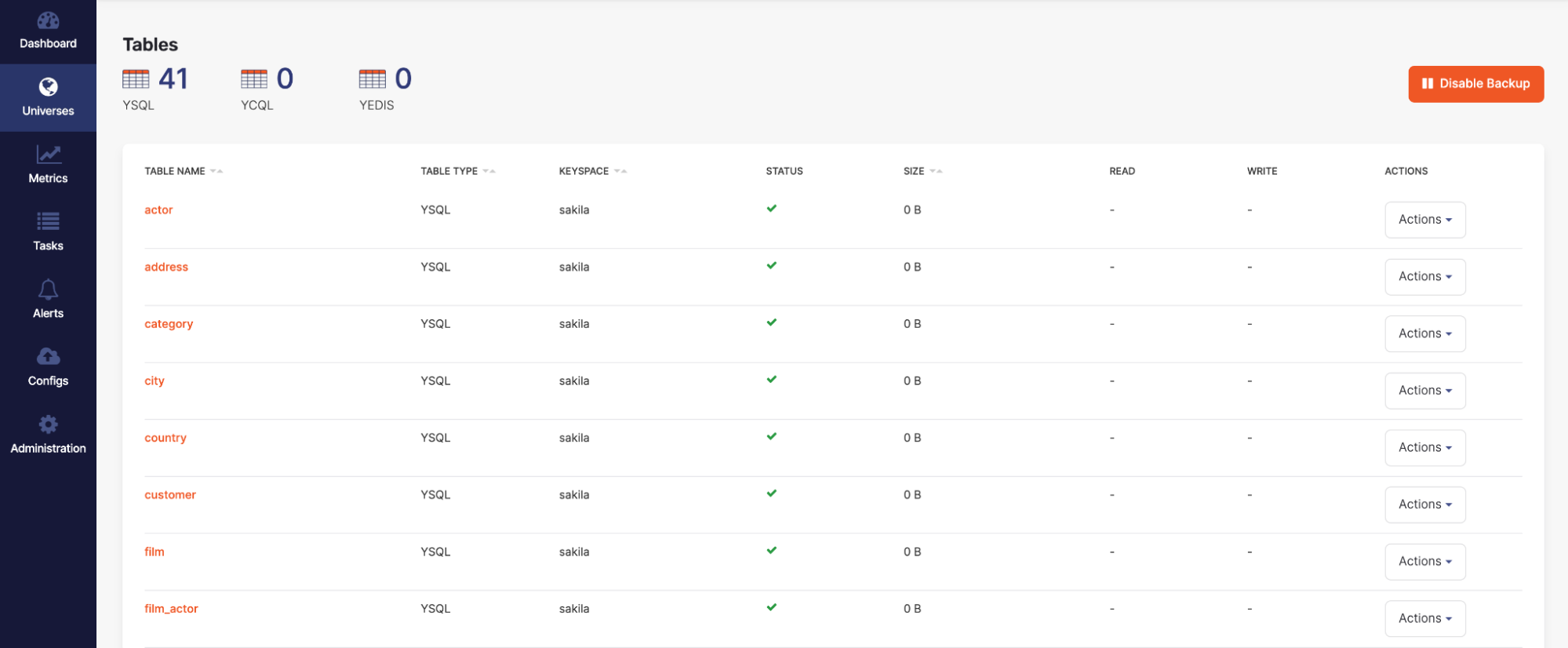Viewport: 1568px width, 648px height.
Task: Go to Tasks list icon
Action: point(48,222)
